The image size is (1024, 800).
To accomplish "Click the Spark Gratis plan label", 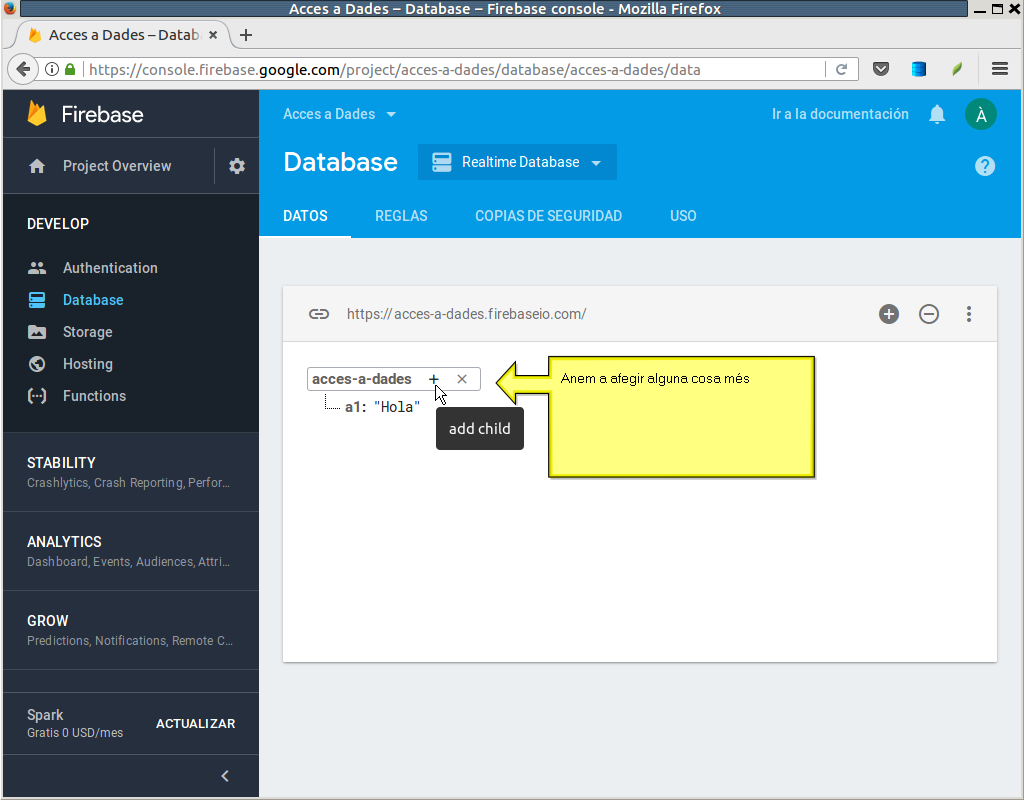I will click(x=74, y=723).
